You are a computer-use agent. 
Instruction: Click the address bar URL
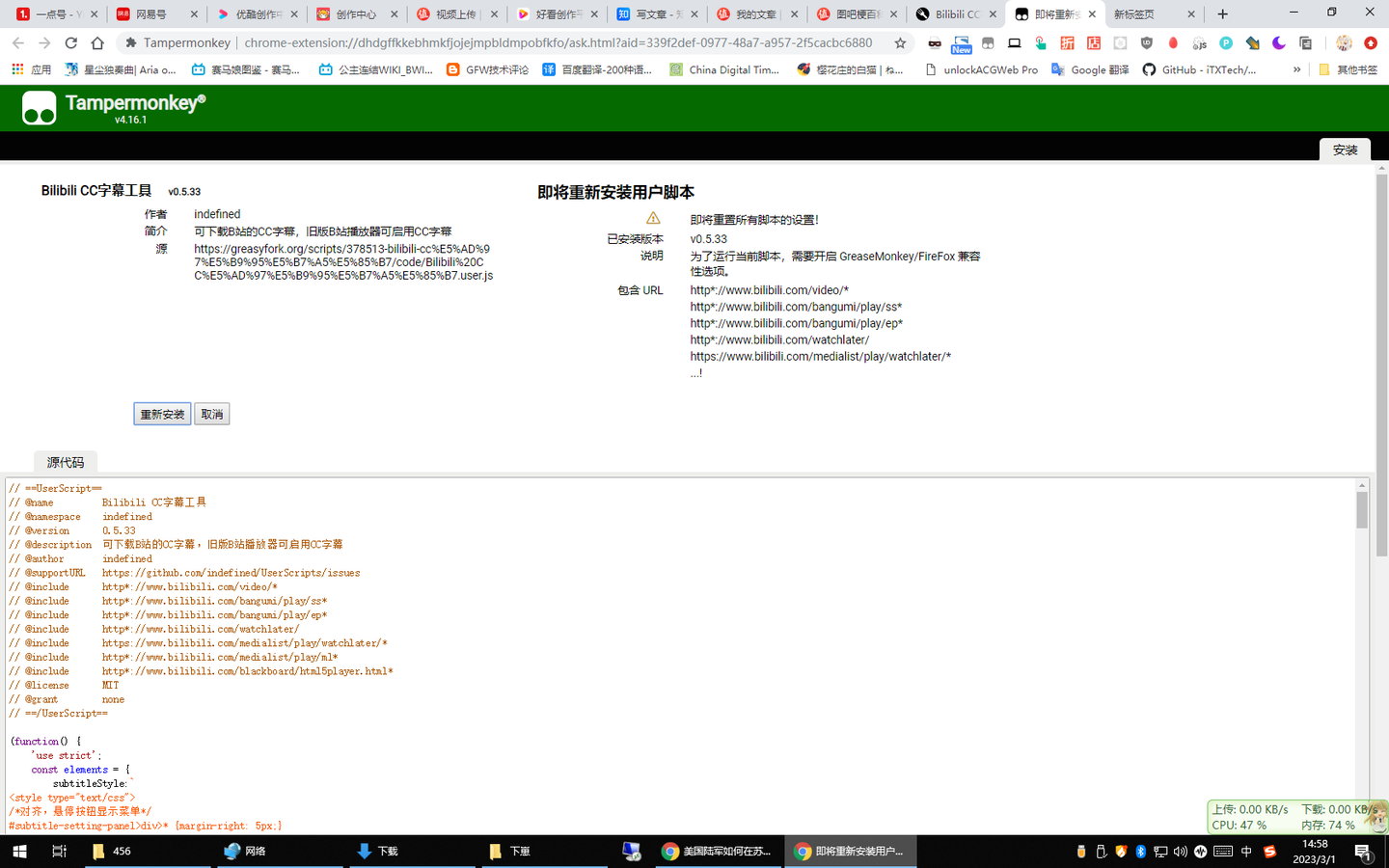pos(558,42)
